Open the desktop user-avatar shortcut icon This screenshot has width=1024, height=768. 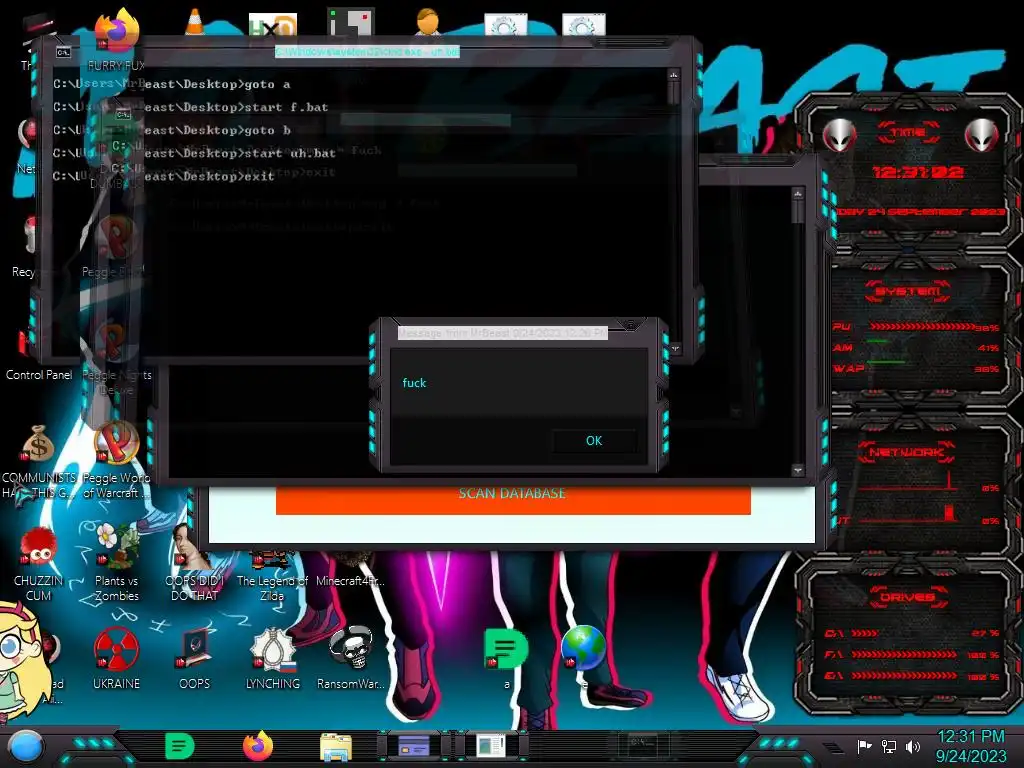(428, 22)
